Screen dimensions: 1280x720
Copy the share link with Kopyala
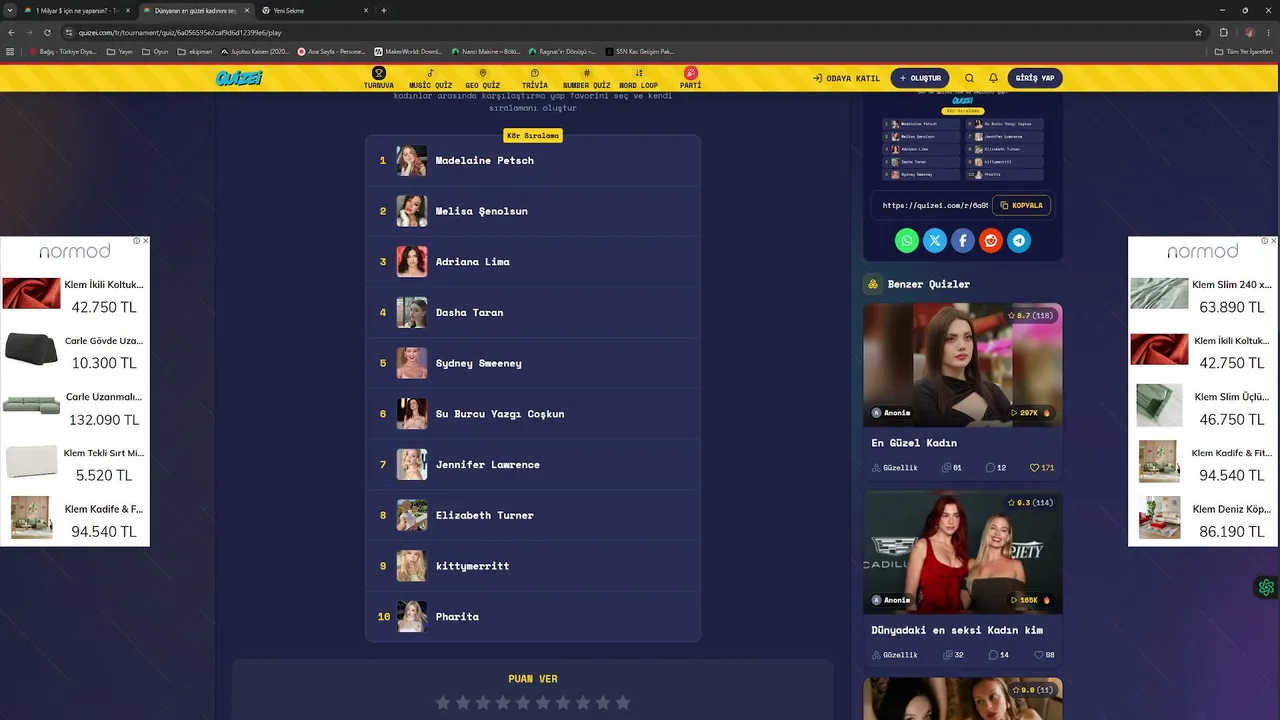[x=1021, y=205]
